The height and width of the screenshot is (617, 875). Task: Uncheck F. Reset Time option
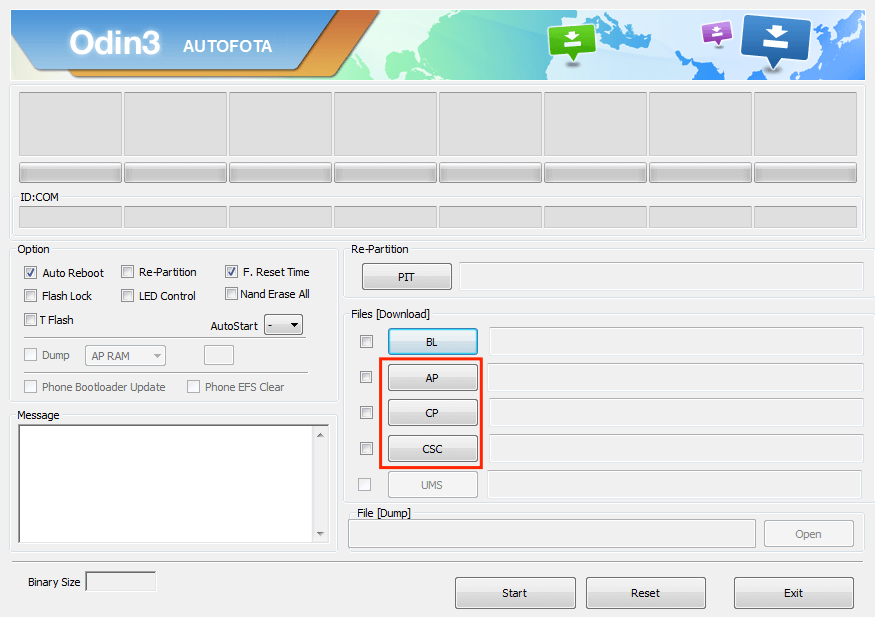point(232,272)
